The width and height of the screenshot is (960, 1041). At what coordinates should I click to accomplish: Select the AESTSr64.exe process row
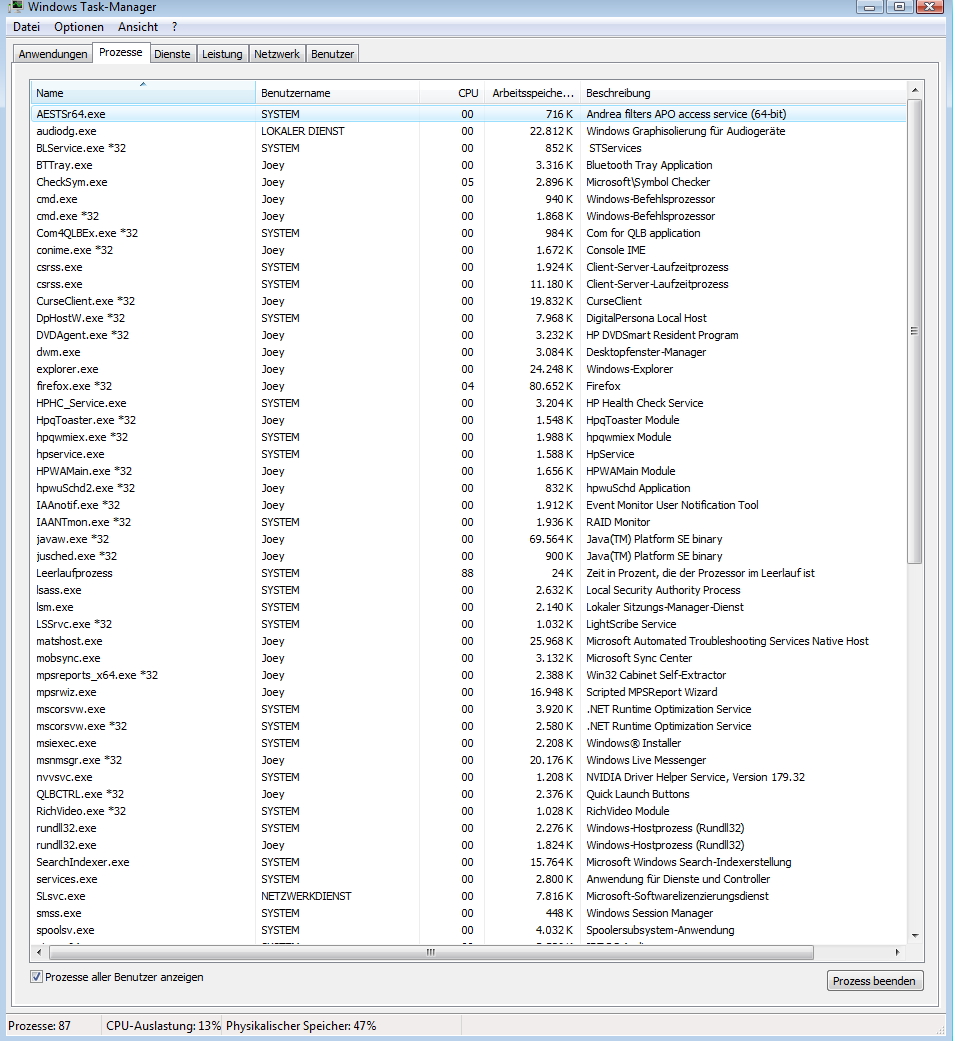click(469, 114)
